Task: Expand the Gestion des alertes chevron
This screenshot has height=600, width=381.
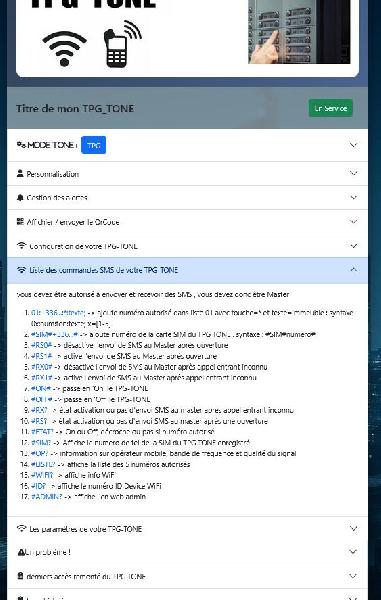Action: click(354, 197)
